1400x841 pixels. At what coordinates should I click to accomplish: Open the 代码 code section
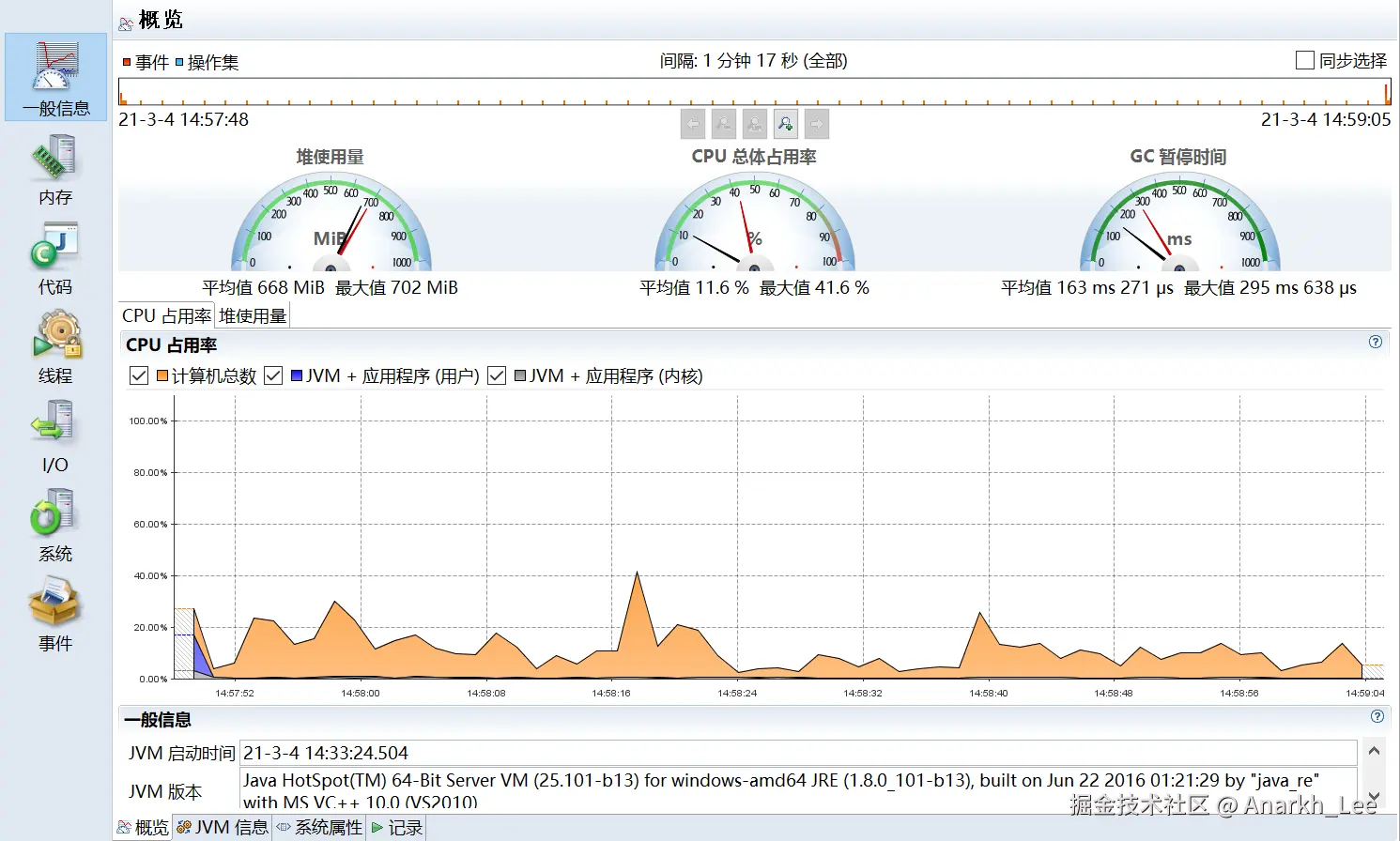tap(55, 259)
